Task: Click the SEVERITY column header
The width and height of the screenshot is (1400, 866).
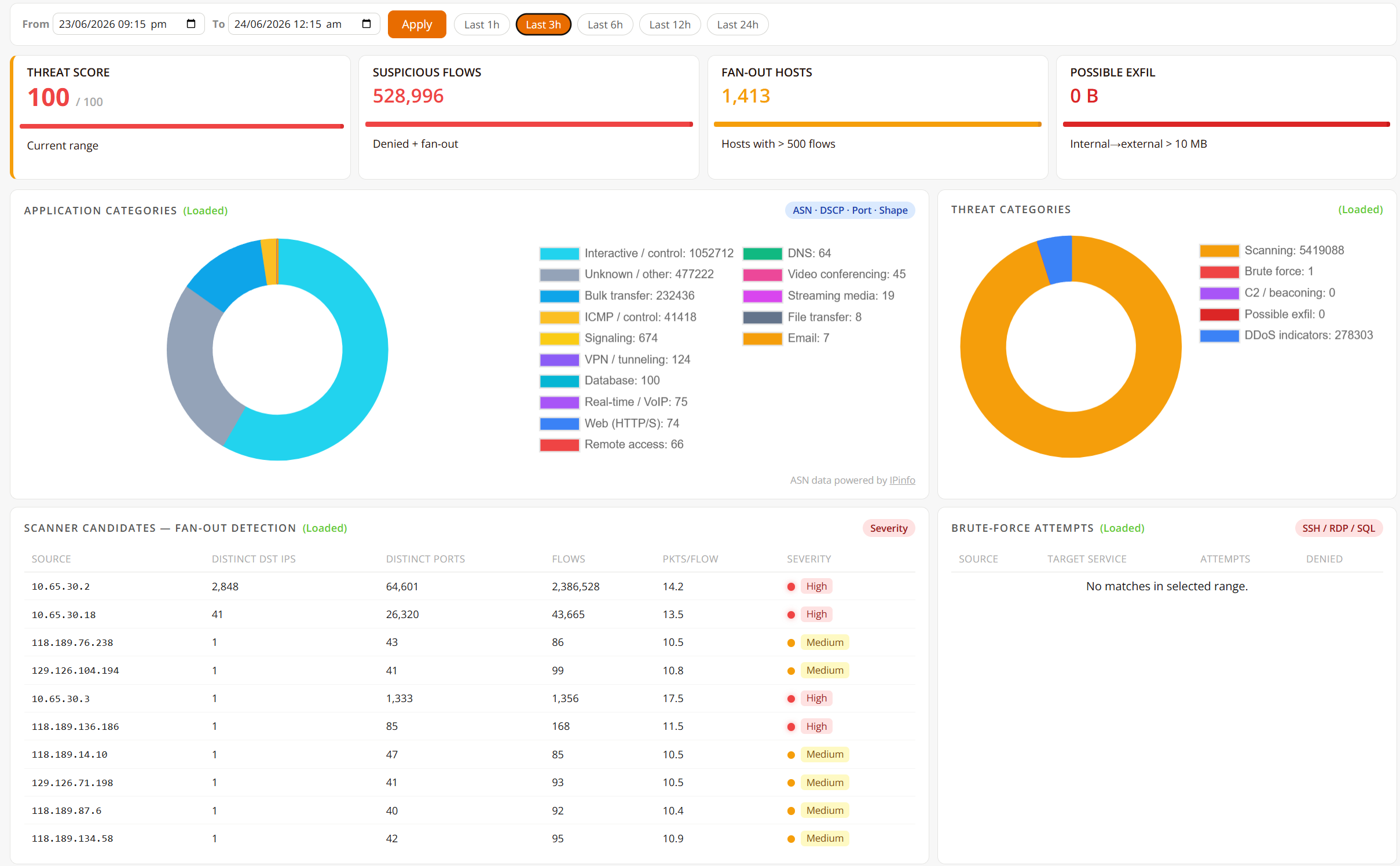Action: [x=809, y=559]
